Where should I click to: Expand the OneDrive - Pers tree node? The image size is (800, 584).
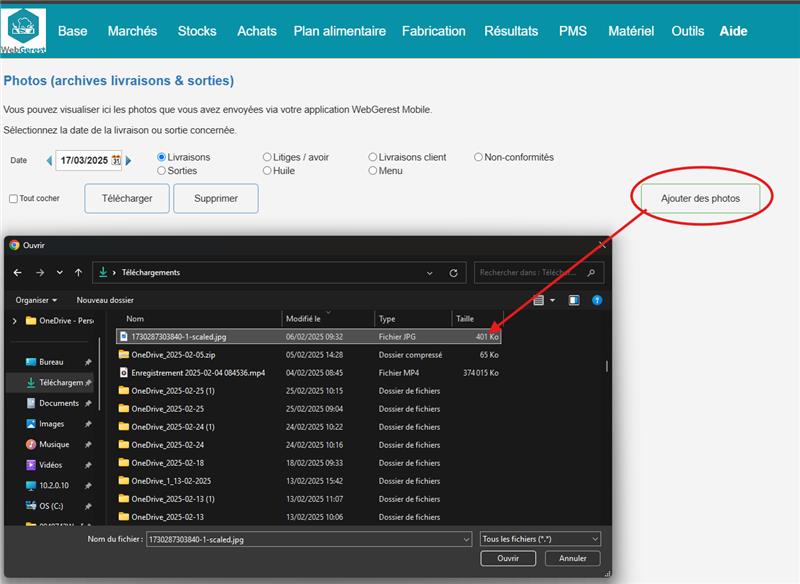click(x=14, y=321)
